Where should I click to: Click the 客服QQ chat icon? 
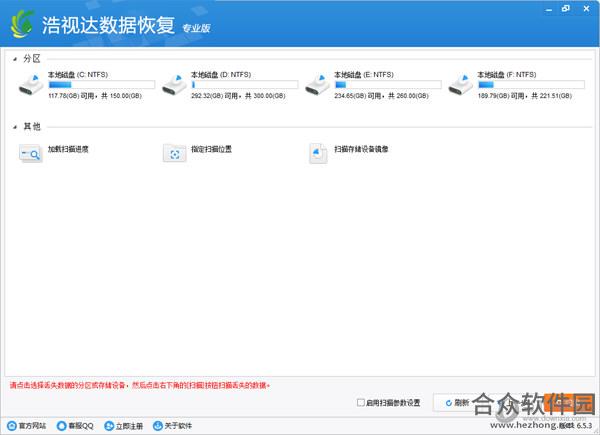(x=61, y=425)
